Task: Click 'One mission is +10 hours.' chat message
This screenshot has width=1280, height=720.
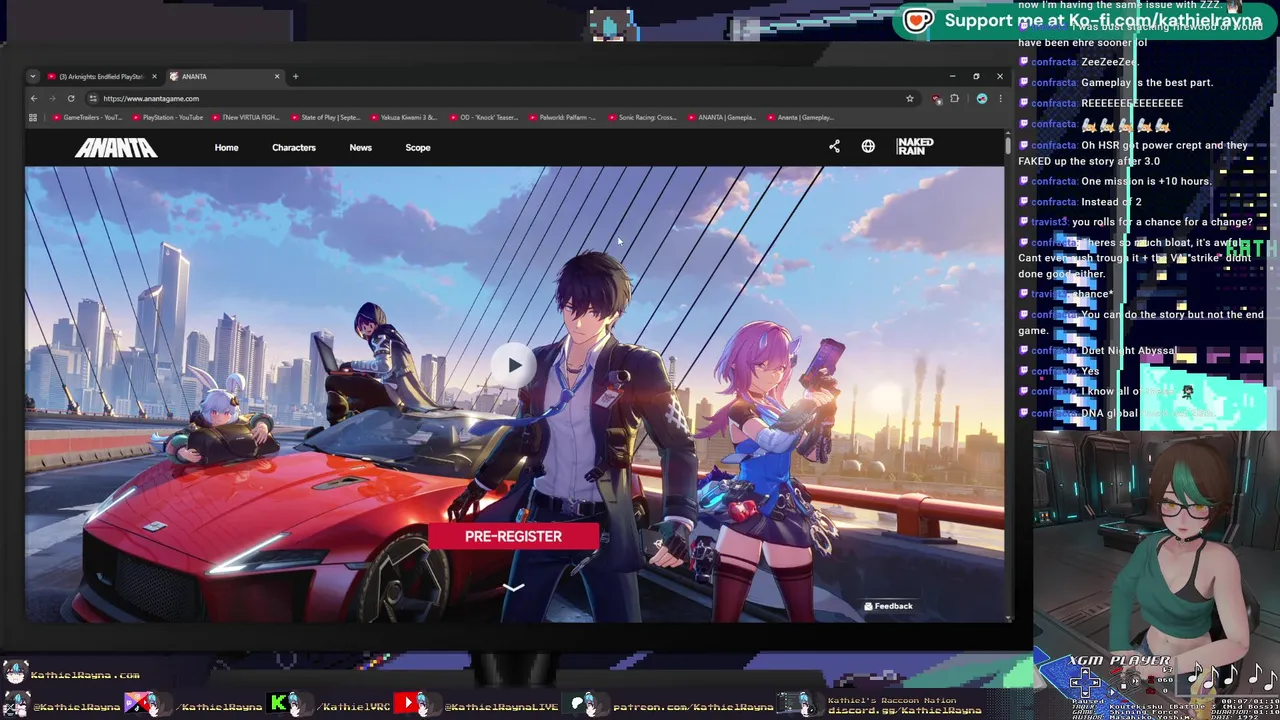Action: tap(1146, 181)
